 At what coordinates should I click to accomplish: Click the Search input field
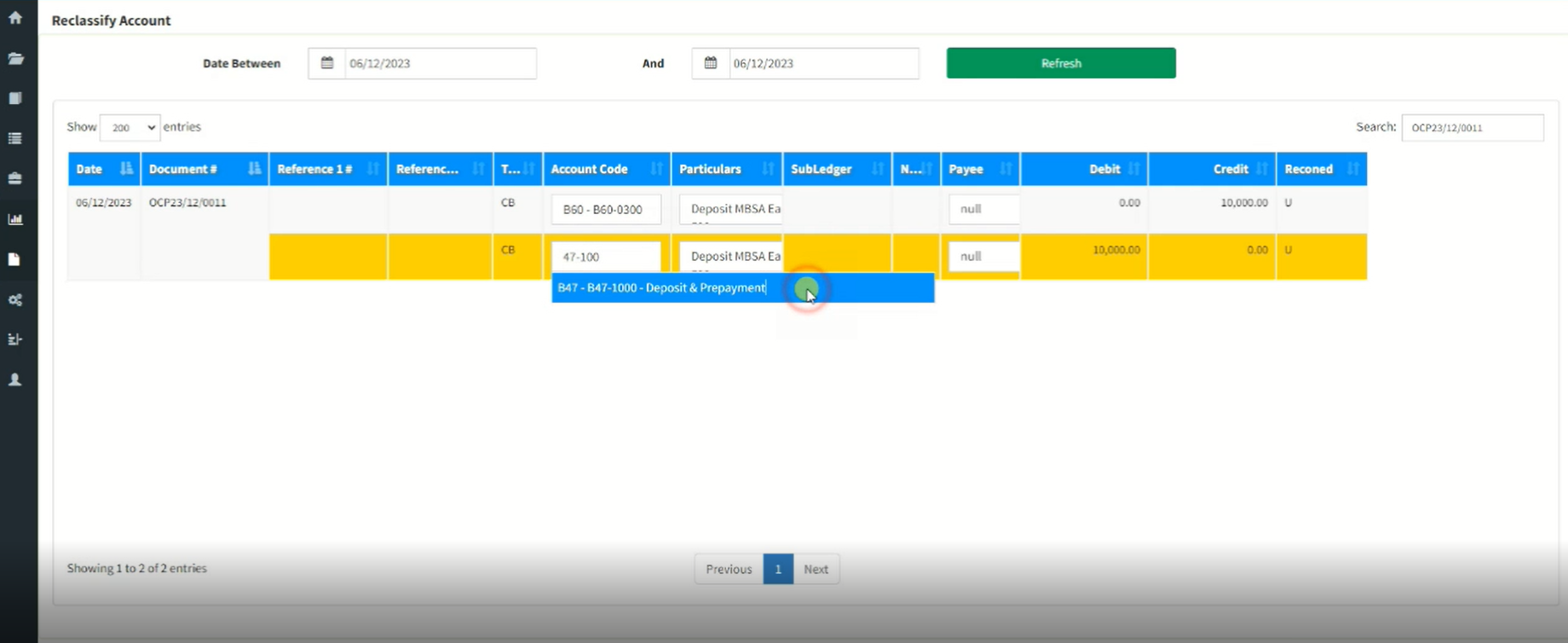[x=1472, y=128]
